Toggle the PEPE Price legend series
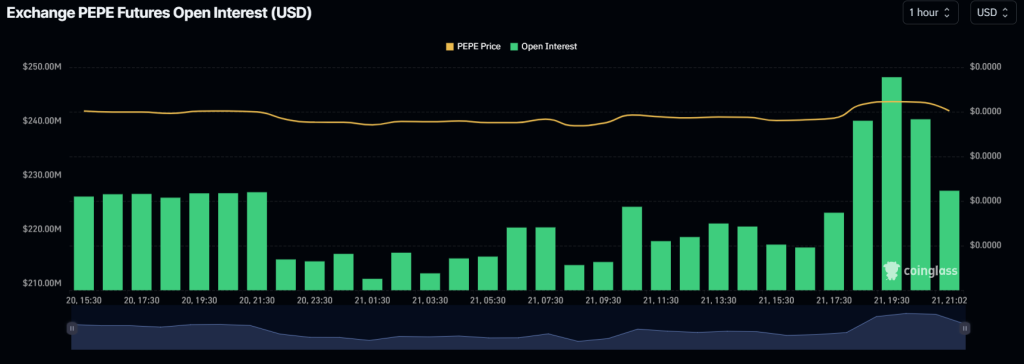The width and height of the screenshot is (1024, 364). point(473,47)
